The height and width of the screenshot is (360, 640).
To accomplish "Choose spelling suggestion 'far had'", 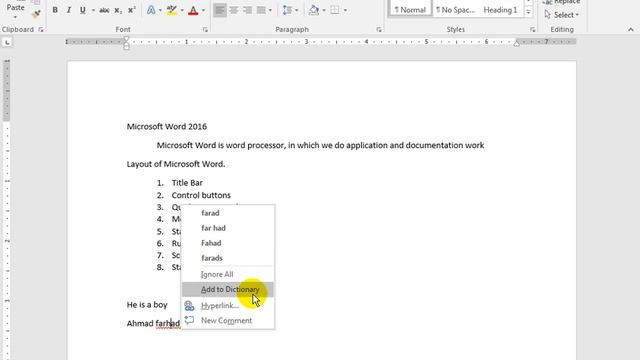I will click(x=228, y=228).
